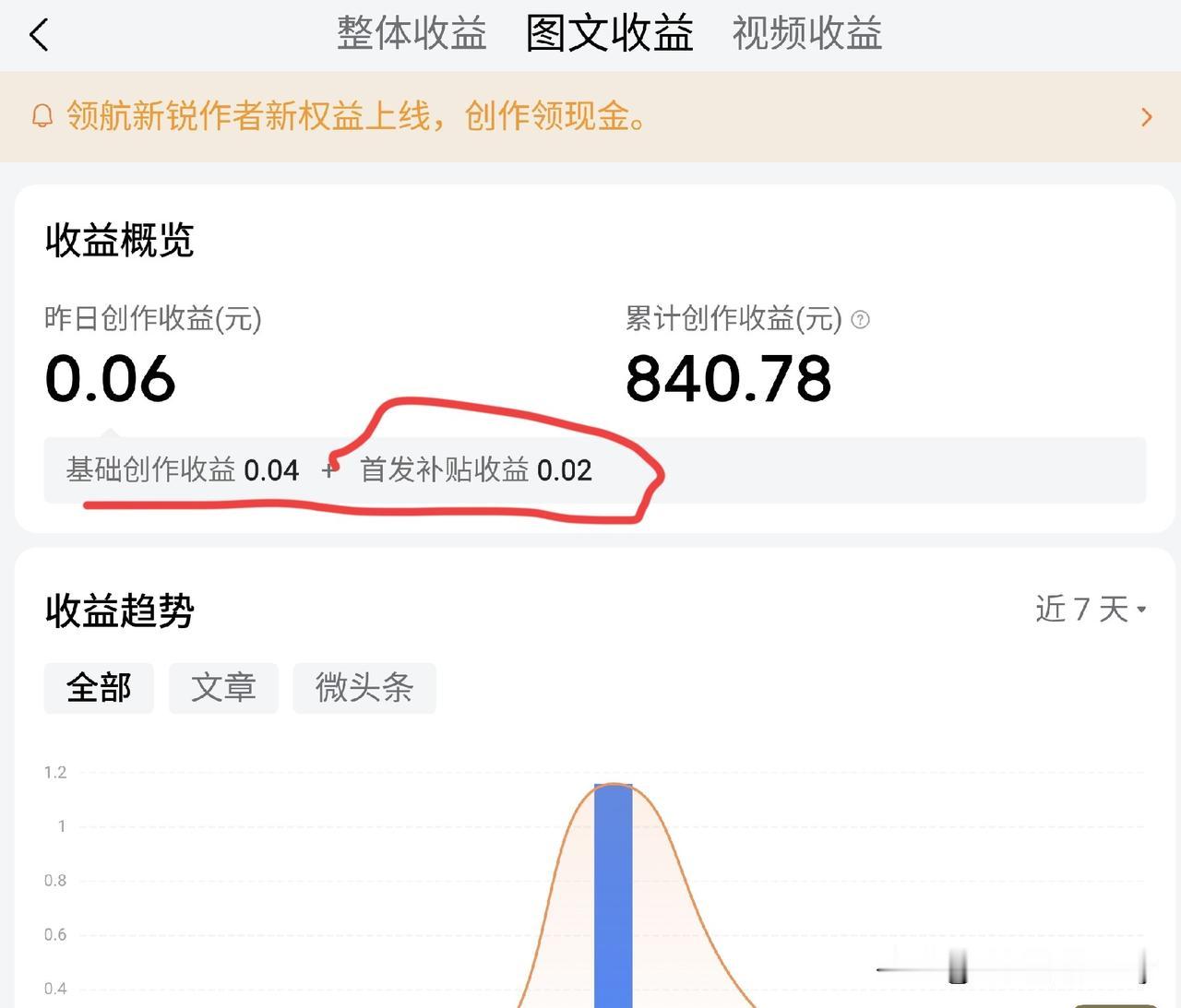This screenshot has width=1181, height=1008.
Task: Open the 视频收益 tab
Action: click(807, 33)
